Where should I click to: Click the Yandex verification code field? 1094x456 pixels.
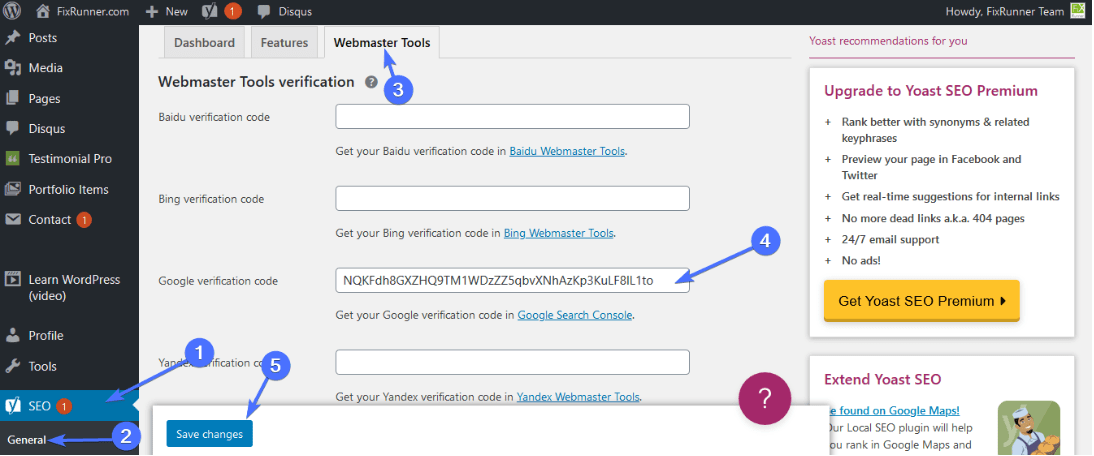[x=512, y=362]
